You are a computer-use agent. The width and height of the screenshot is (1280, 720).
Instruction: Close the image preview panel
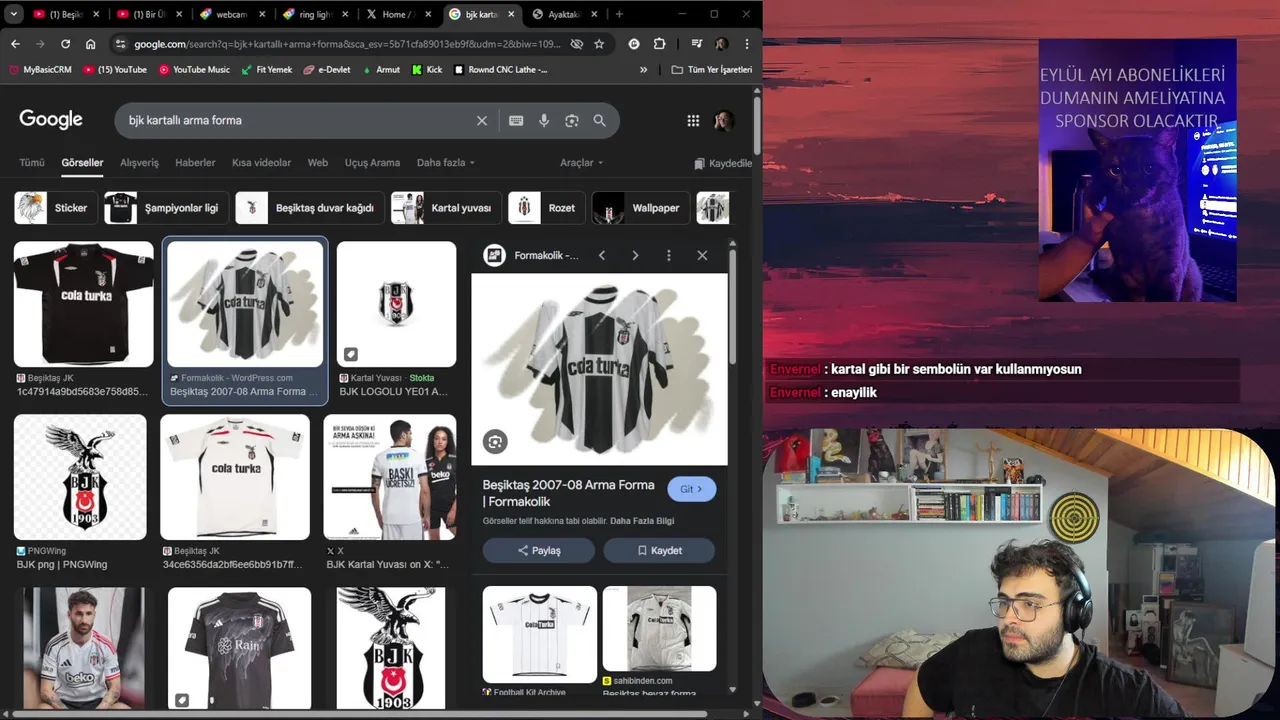pyautogui.click(x=702, y=256)
